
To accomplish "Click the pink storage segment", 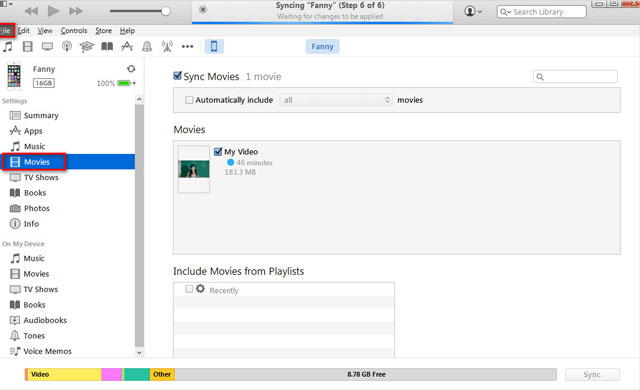I will (x=111, y=374).
